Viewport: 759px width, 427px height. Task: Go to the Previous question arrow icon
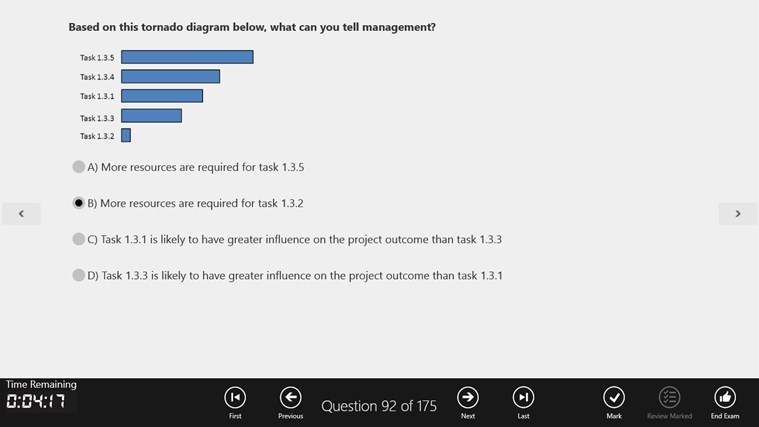click(290, 397)
